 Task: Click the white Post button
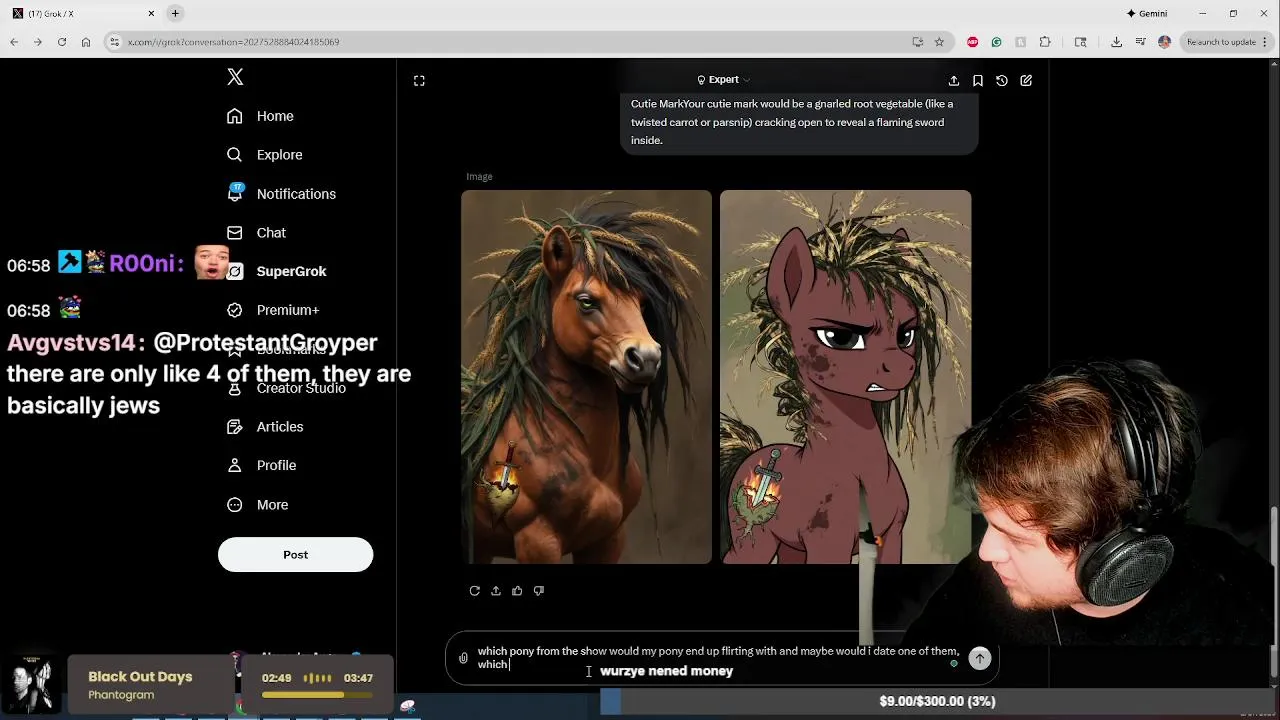pyautogui.click(x=295, y=555)
